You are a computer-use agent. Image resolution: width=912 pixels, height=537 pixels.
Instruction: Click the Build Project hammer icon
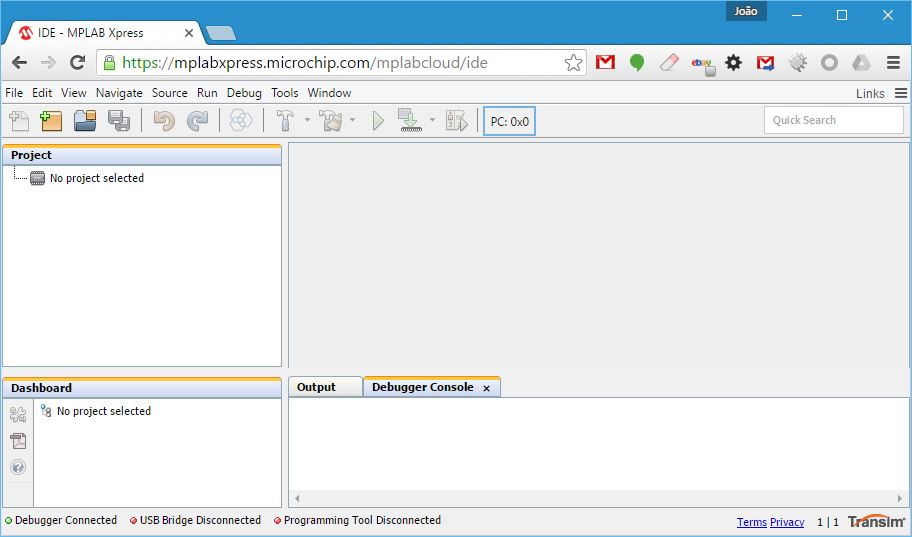pos(285,121)
